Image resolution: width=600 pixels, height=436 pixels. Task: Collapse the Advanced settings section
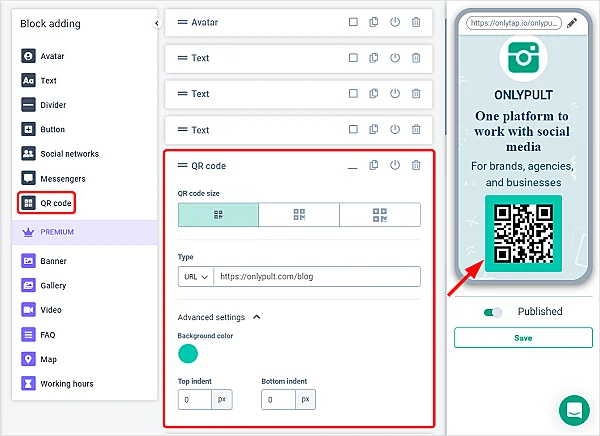256,317
